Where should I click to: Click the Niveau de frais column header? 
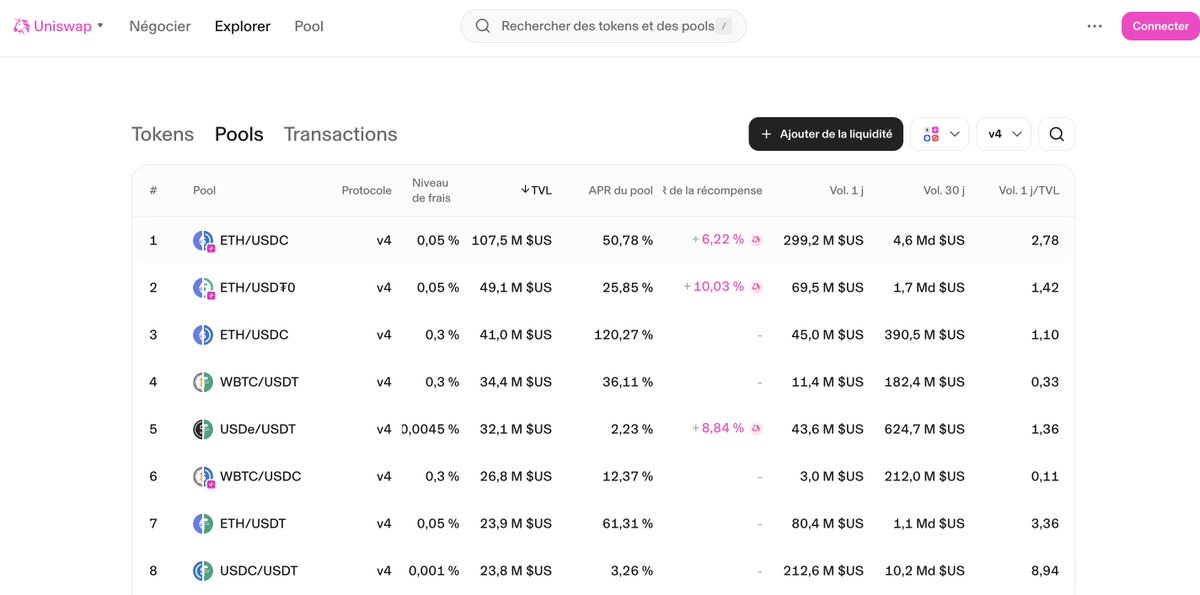(x=431, y=190)
